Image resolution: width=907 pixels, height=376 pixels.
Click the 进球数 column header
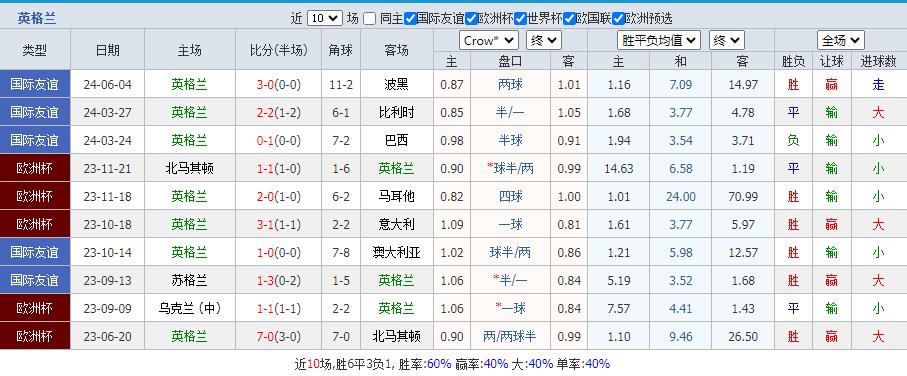pyautogui.click(x=878, y=61)
